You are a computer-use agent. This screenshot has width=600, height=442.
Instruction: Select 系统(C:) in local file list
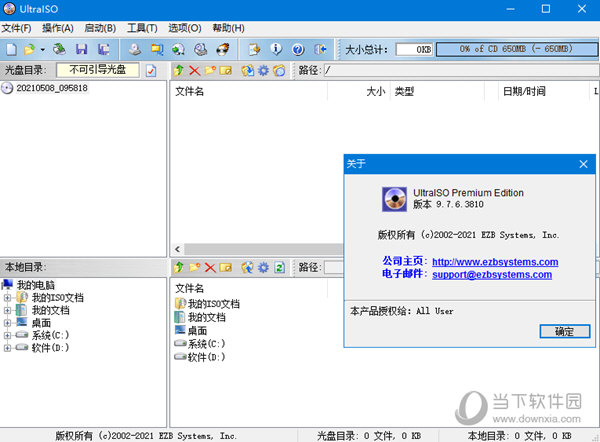(x=199, y=344)
